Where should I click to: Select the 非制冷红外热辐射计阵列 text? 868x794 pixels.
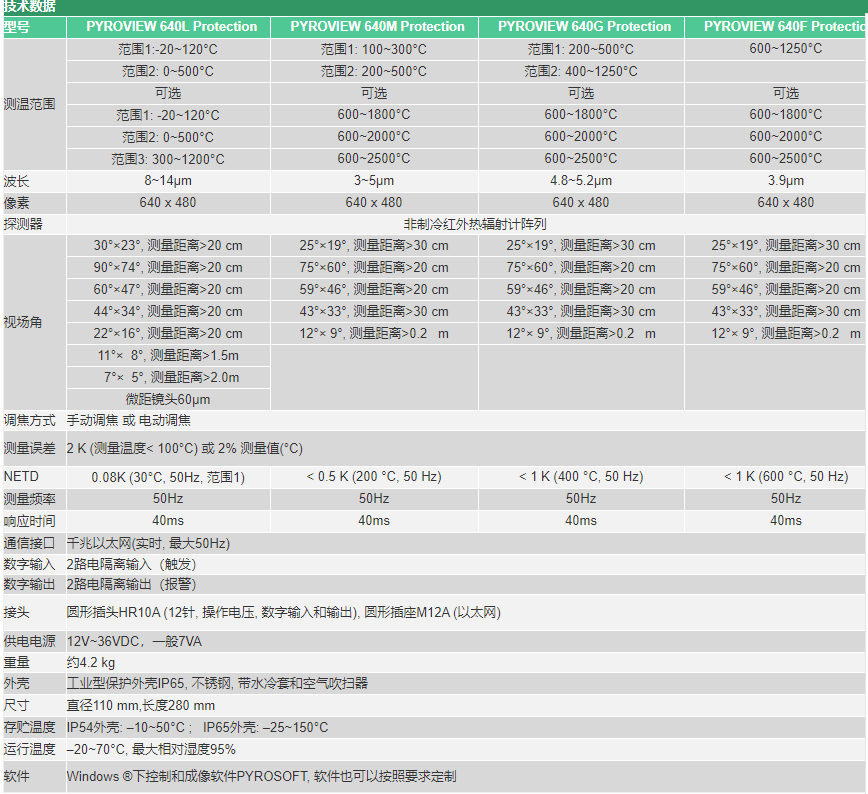pyautogui.click(x=475, y=224)
